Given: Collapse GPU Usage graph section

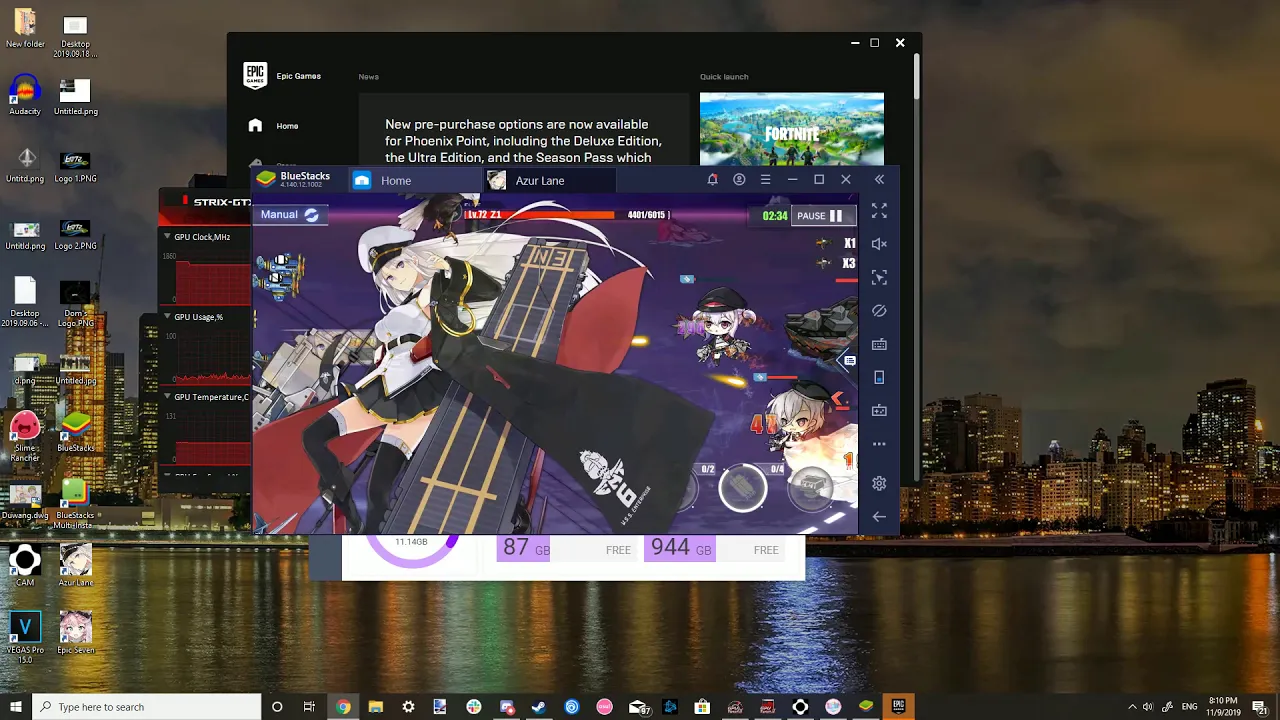Looking at the screenshot, I should click(x=167, y=317).
